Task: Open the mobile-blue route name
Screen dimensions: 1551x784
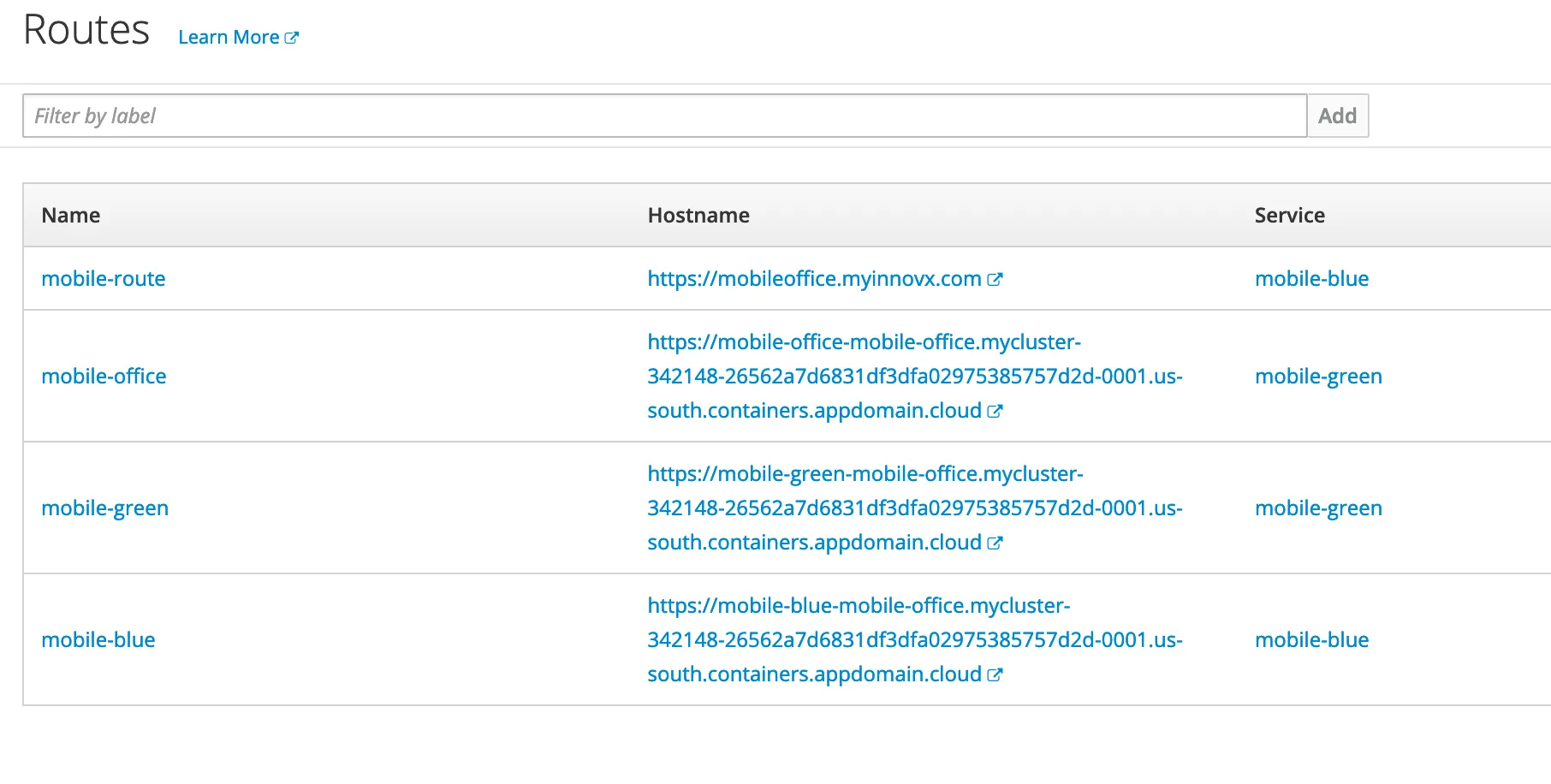Action: pos(98,640)
